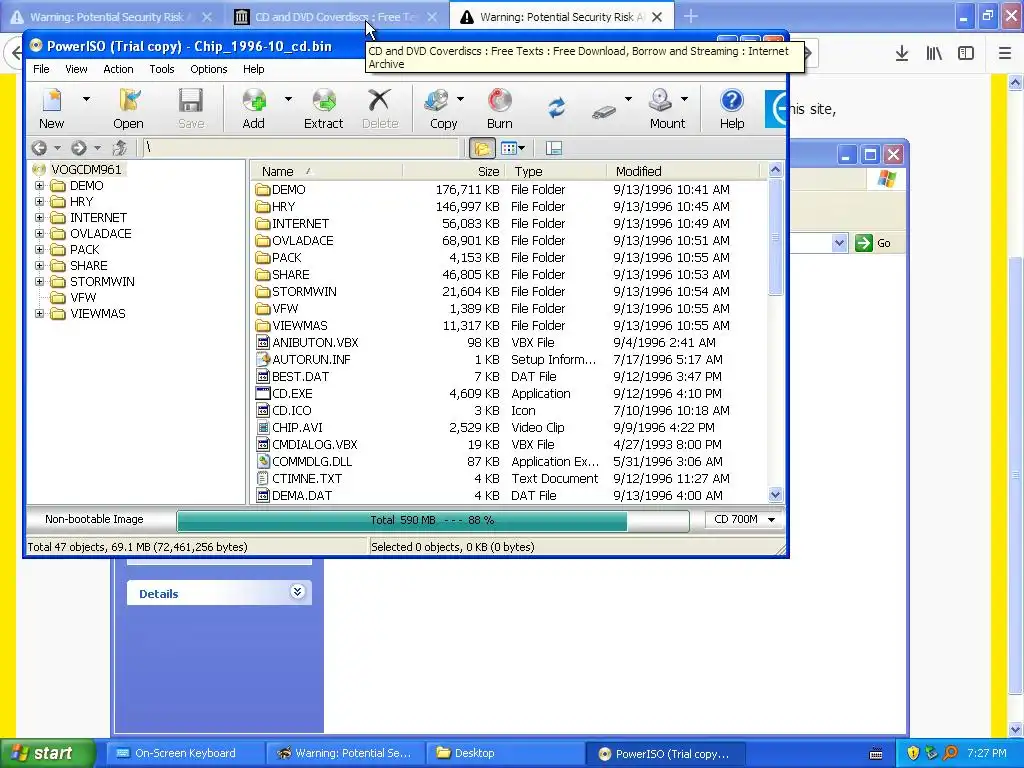Click the New image toolbar icon

(x=52, y=101)
